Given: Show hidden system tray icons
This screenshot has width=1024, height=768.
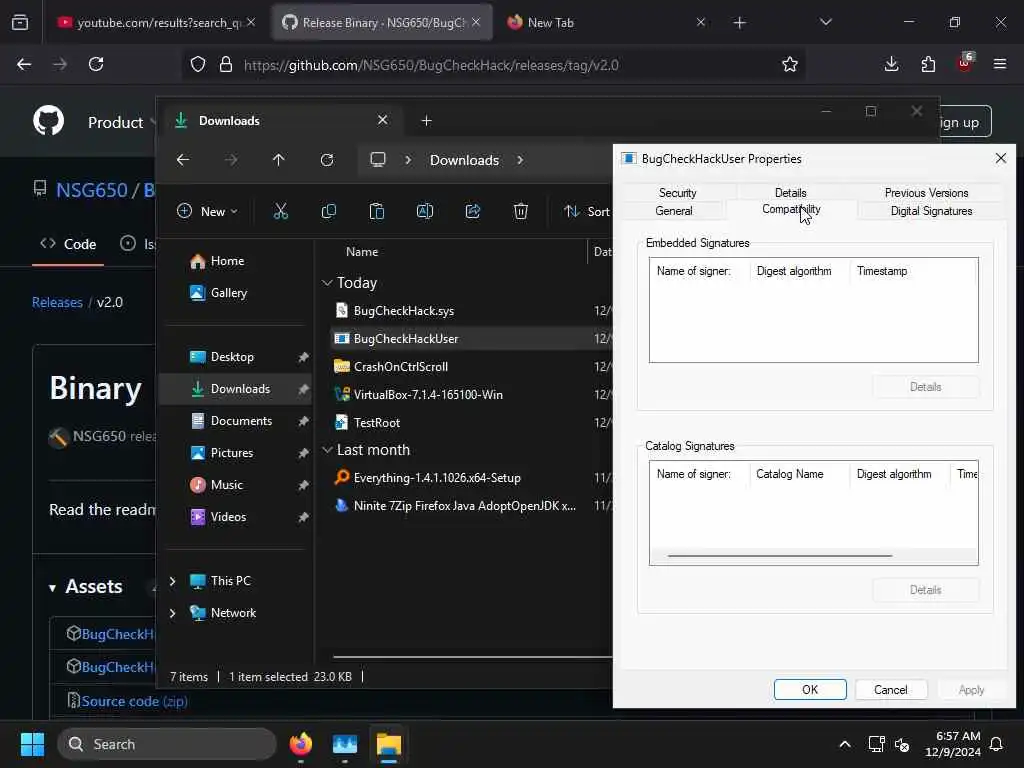Looking at the screenshot, I should tap(844, 744).
